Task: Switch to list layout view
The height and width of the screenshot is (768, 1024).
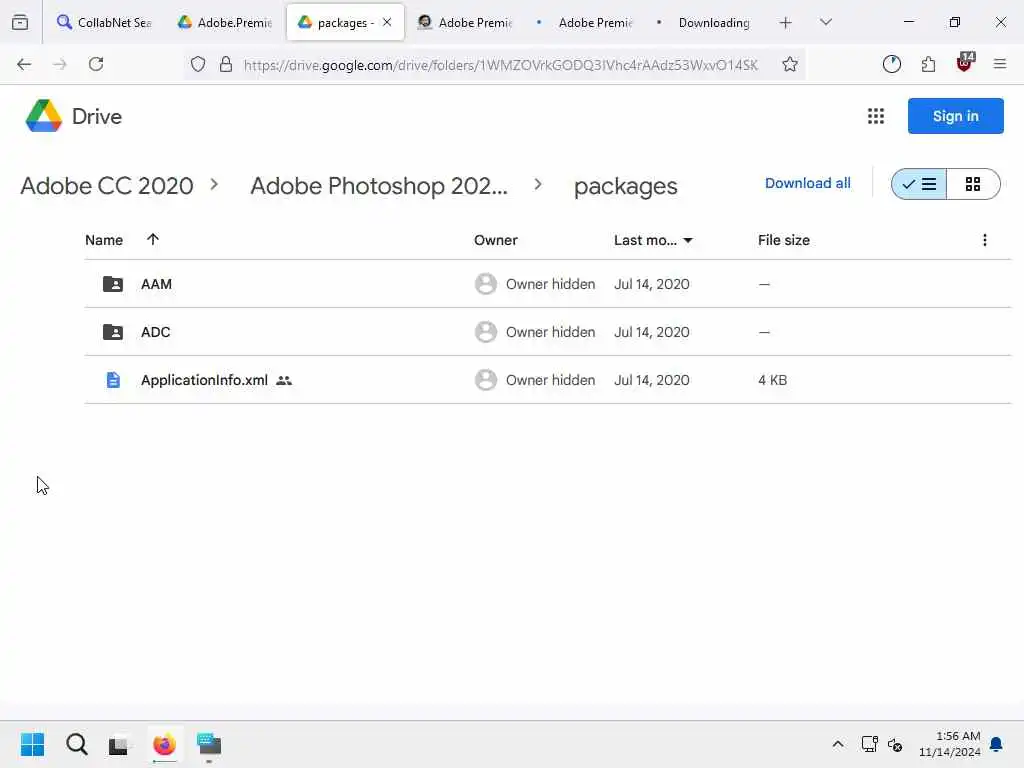Action: 919,184
